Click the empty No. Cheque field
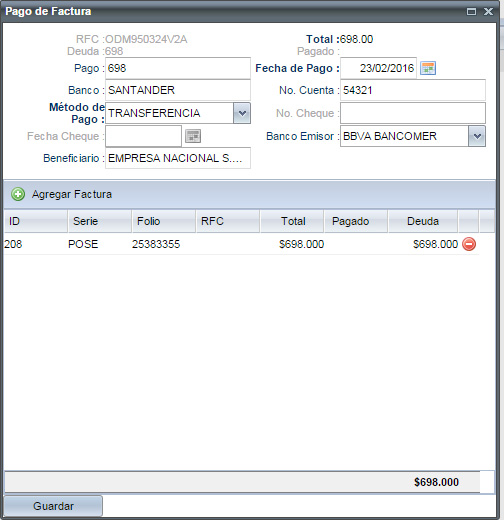 tap(413, 113)
